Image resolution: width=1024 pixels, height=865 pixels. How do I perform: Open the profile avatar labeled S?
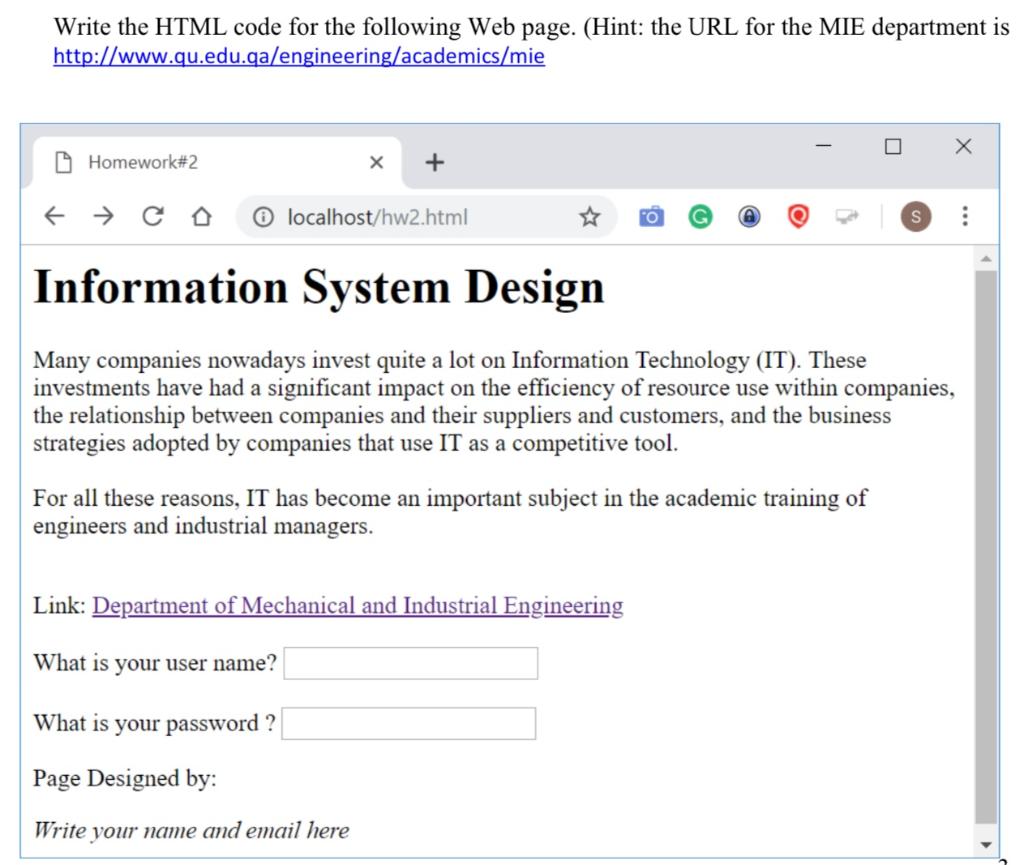(916, 217)
